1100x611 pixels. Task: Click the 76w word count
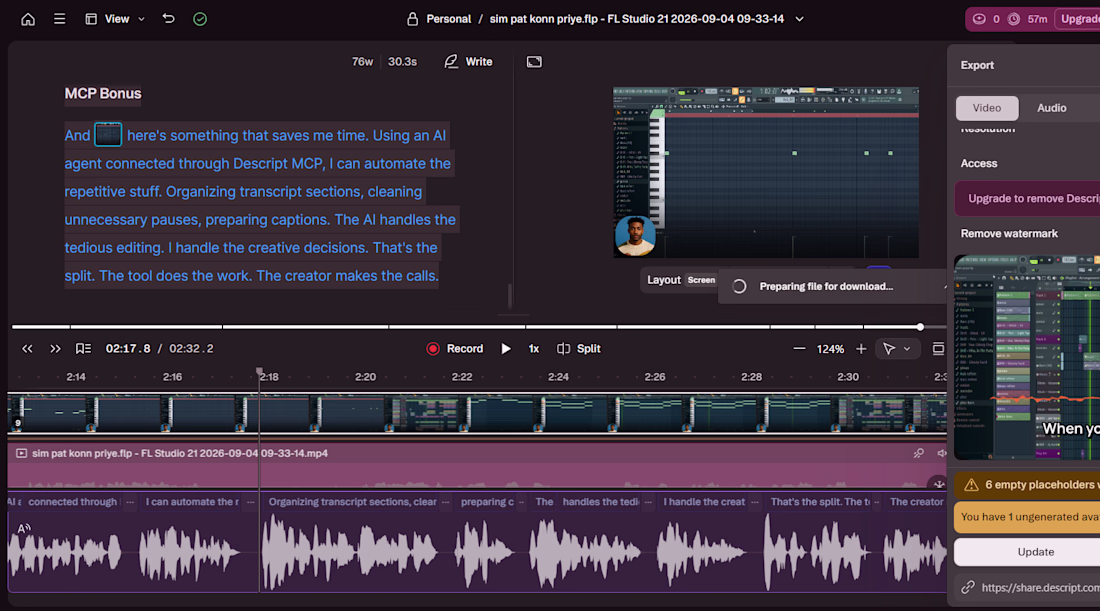click(x=362, y=62)
